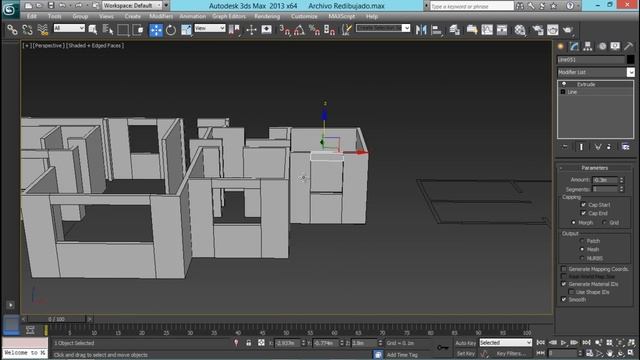Select the Mesh output radio button

click(582, 249)
